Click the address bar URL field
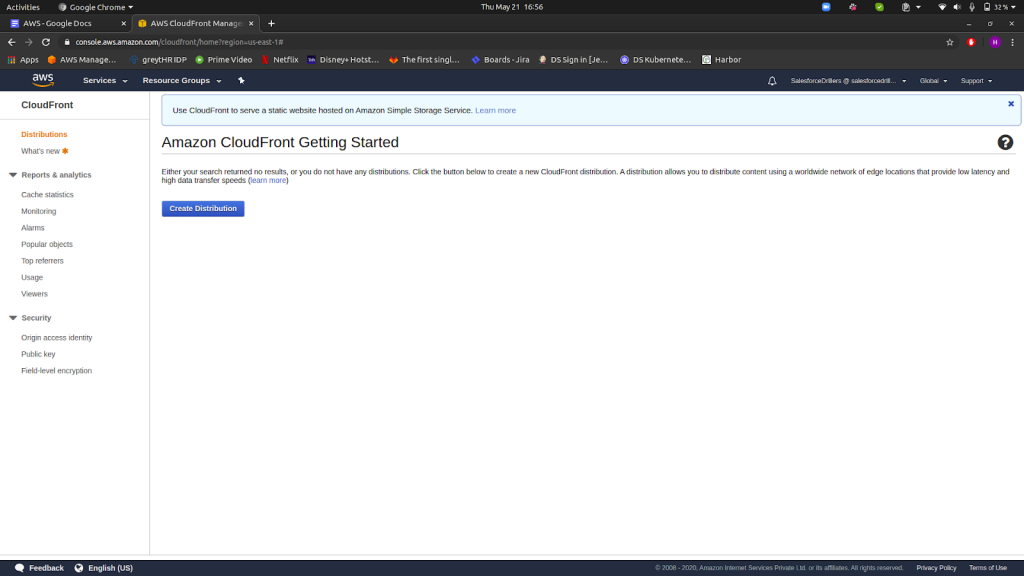Image resolution: width=1024 pixels, height=576 pixels. (500, 42)
